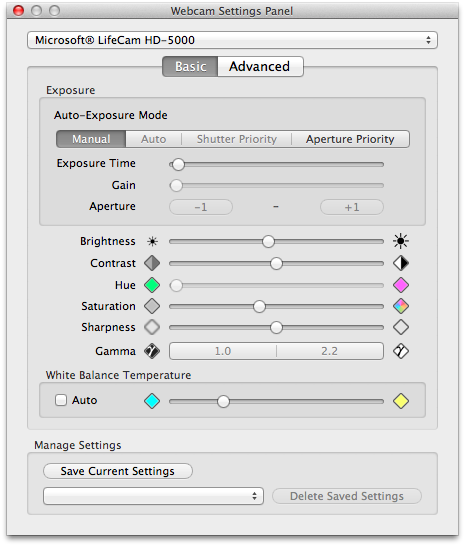Click the cyan white balance diamond

152,401
